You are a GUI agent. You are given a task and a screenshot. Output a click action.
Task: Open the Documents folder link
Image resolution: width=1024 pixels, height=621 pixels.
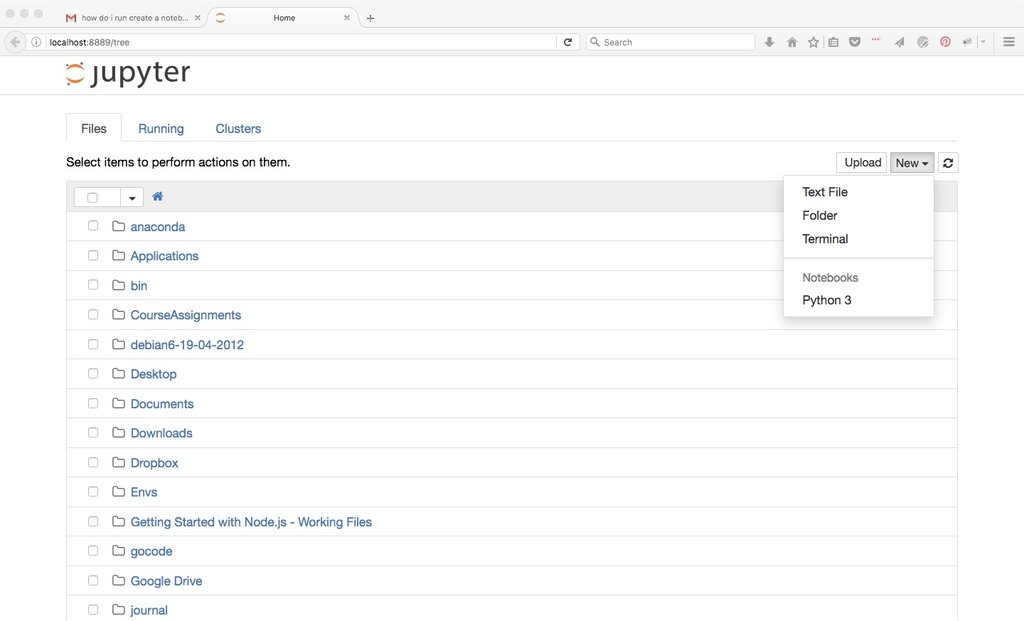pos(162,404)
